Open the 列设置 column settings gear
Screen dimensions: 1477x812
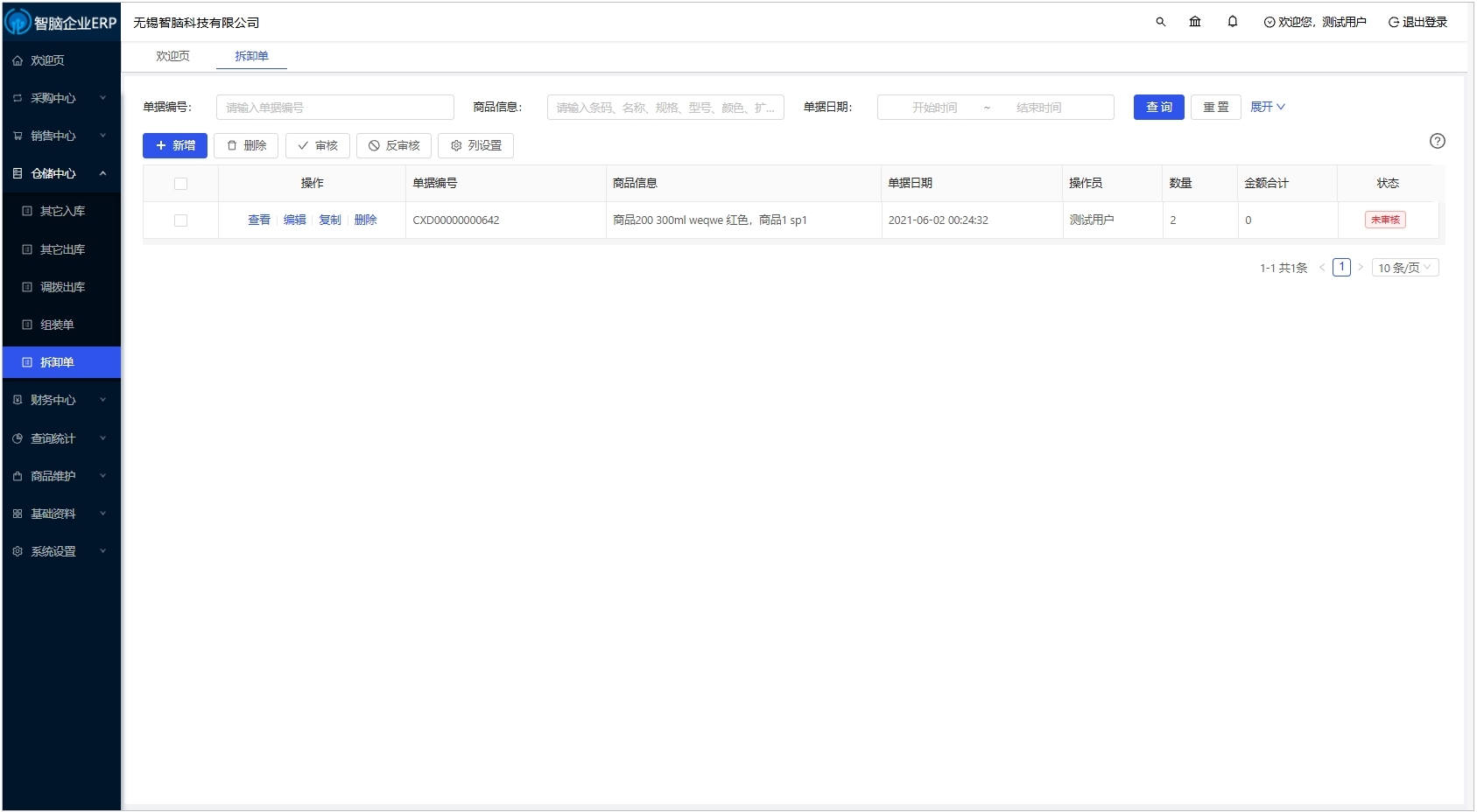click(x=475, y=145)
